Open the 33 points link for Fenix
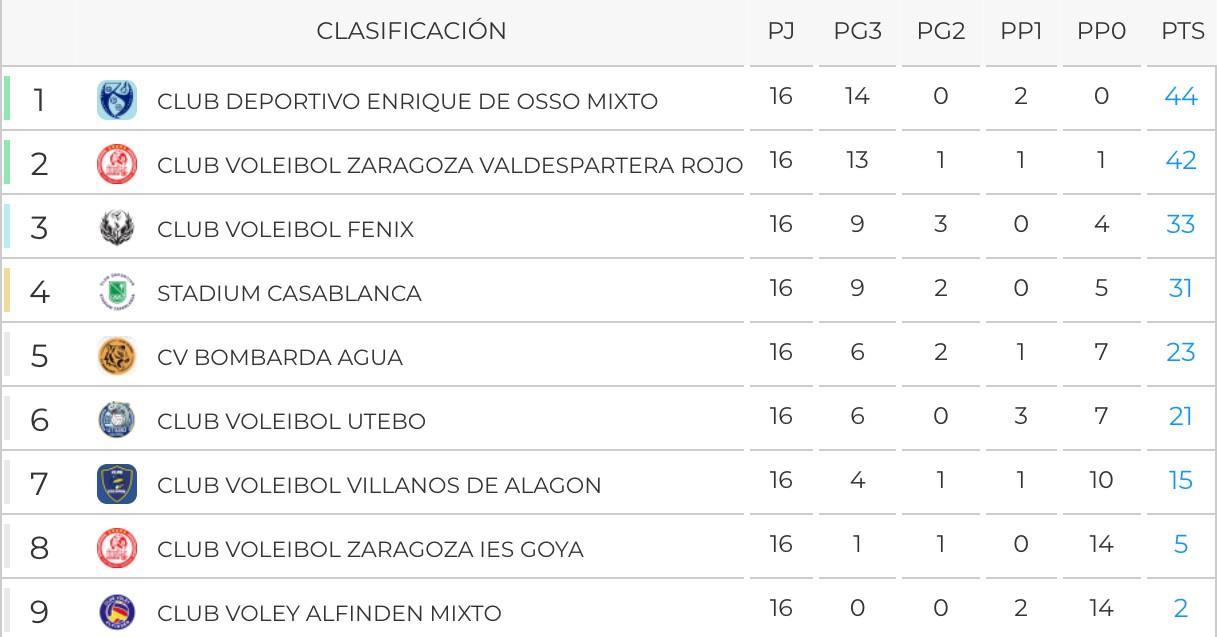 point(1181,225)
